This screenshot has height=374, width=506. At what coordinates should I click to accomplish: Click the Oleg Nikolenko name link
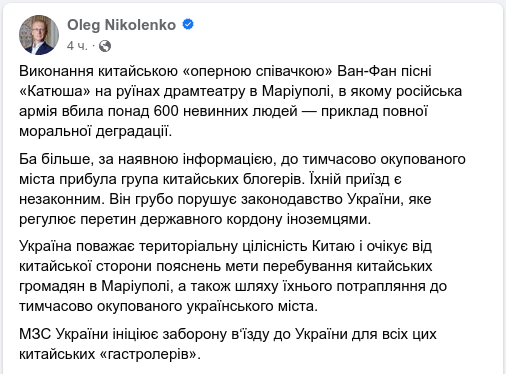(122, 25)
